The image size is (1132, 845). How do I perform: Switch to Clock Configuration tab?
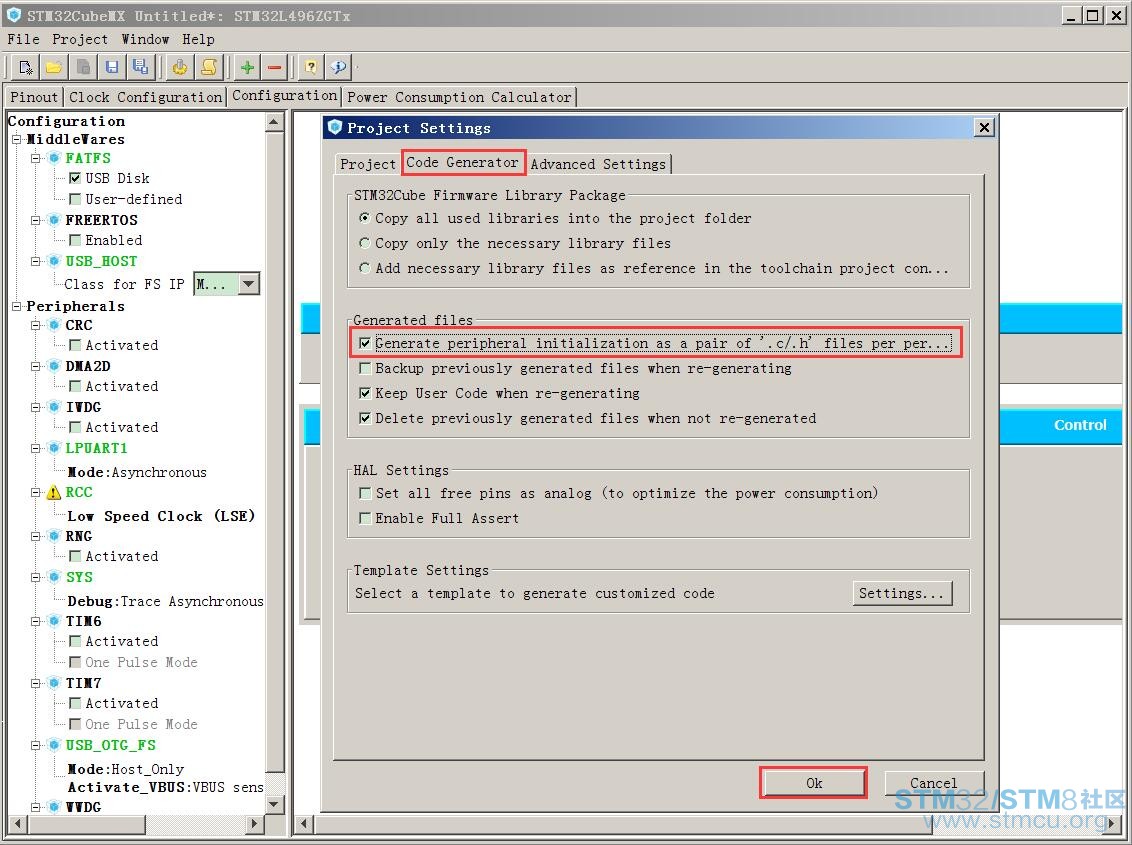[x=145, y=97]
